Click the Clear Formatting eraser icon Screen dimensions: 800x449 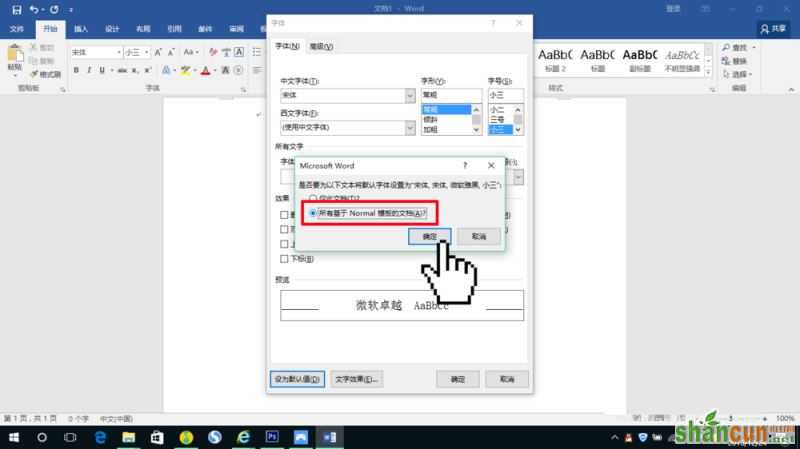[x=213, y=52]
